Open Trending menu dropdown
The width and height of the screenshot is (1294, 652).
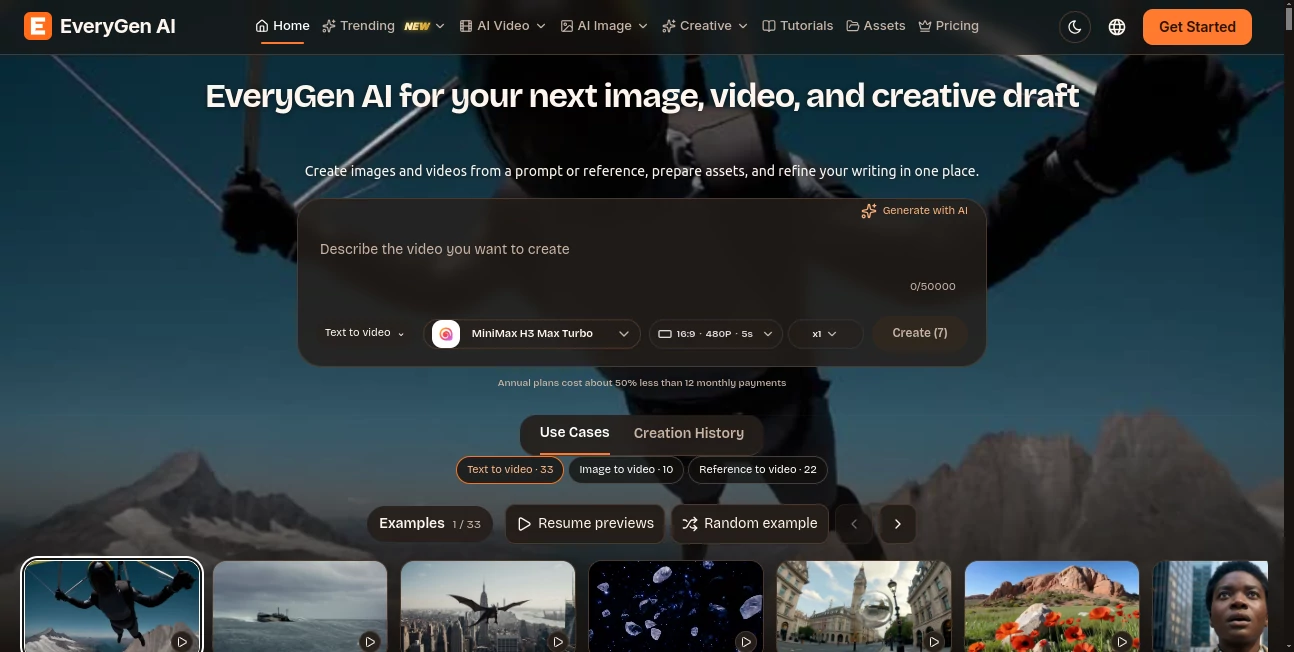tap(383, 26)
